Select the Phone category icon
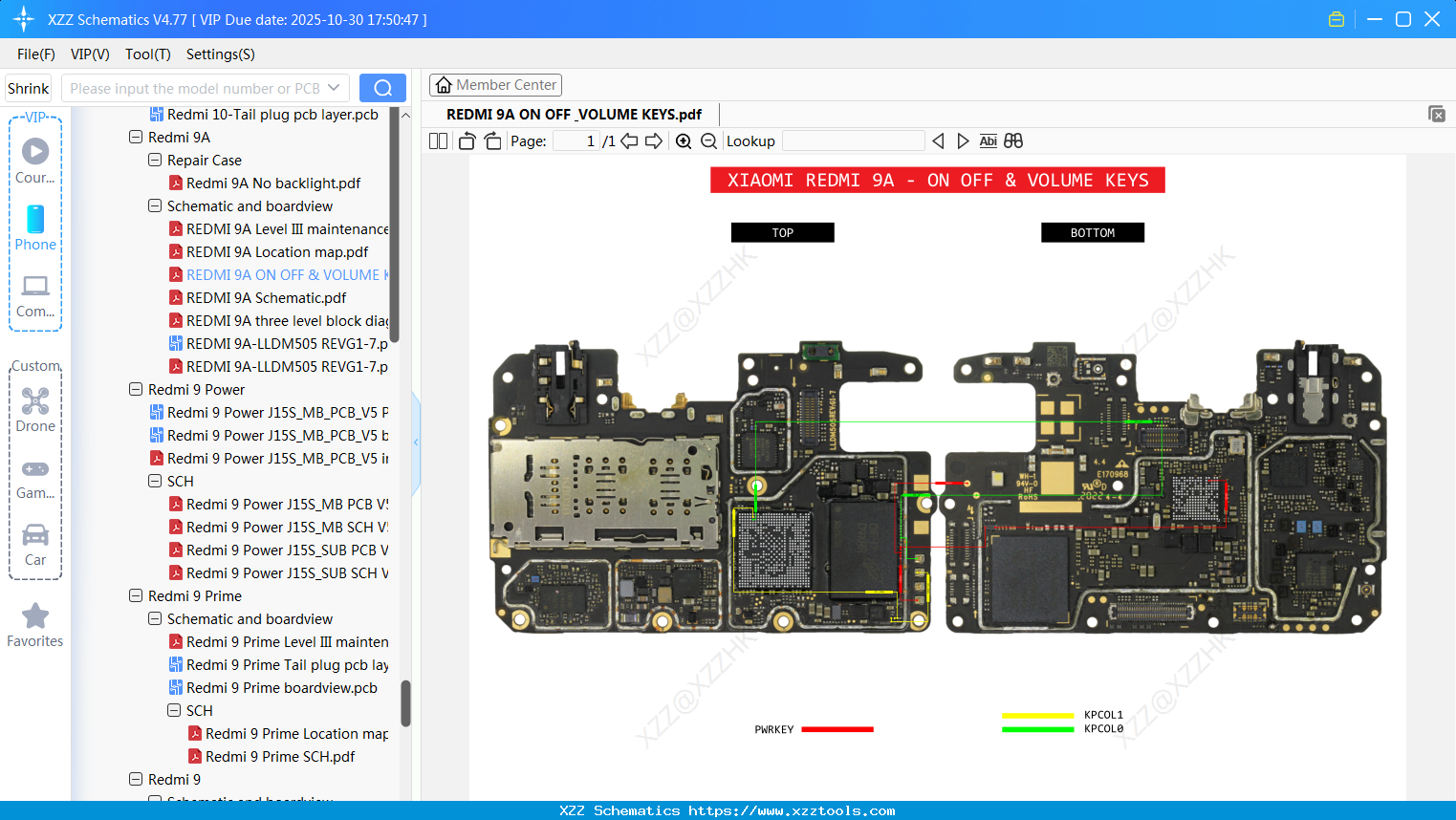Viewport: 1456px width, 820px height. click(x=35, y=227)
